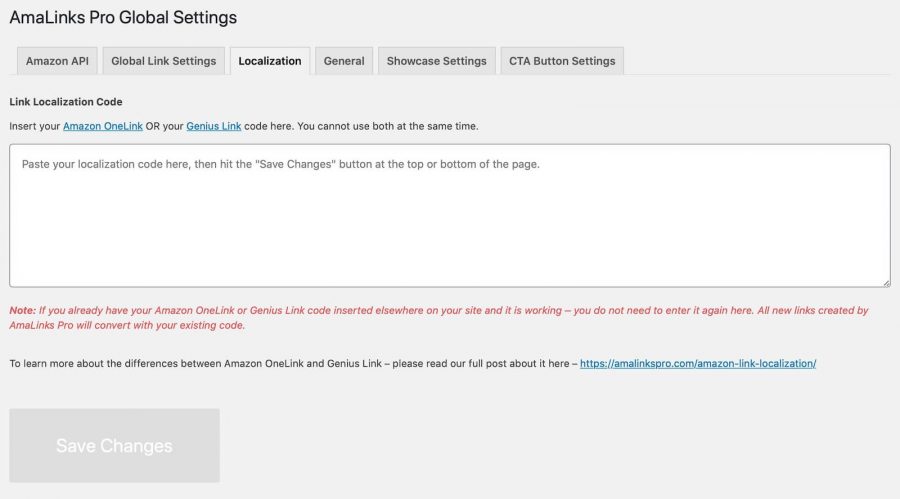Go to Showcase Settings tab
This screenshot has width=900, height=499.
pyautogui.click(x=436, y=61)
